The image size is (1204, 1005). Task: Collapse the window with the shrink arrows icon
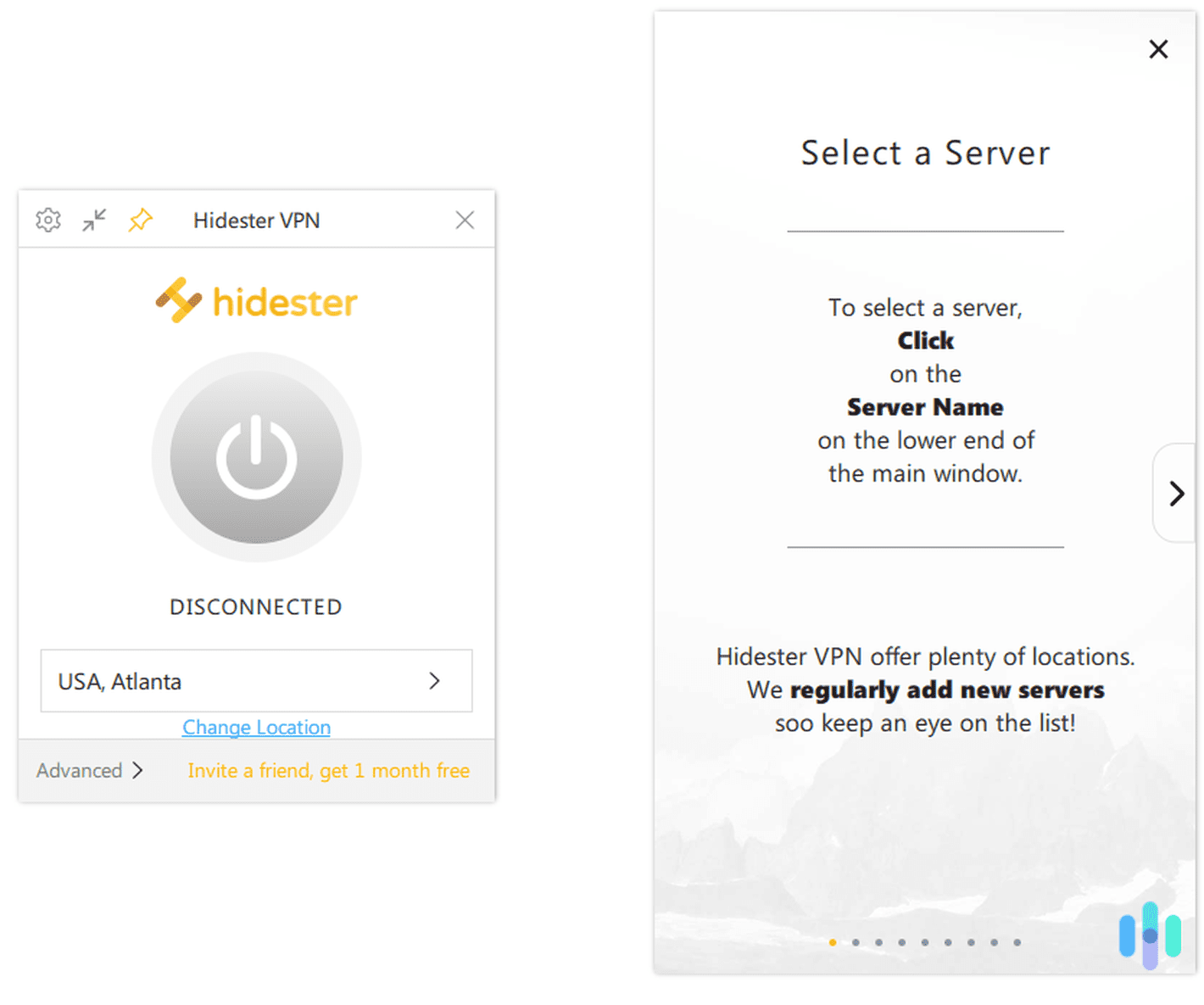click(93, 220)
